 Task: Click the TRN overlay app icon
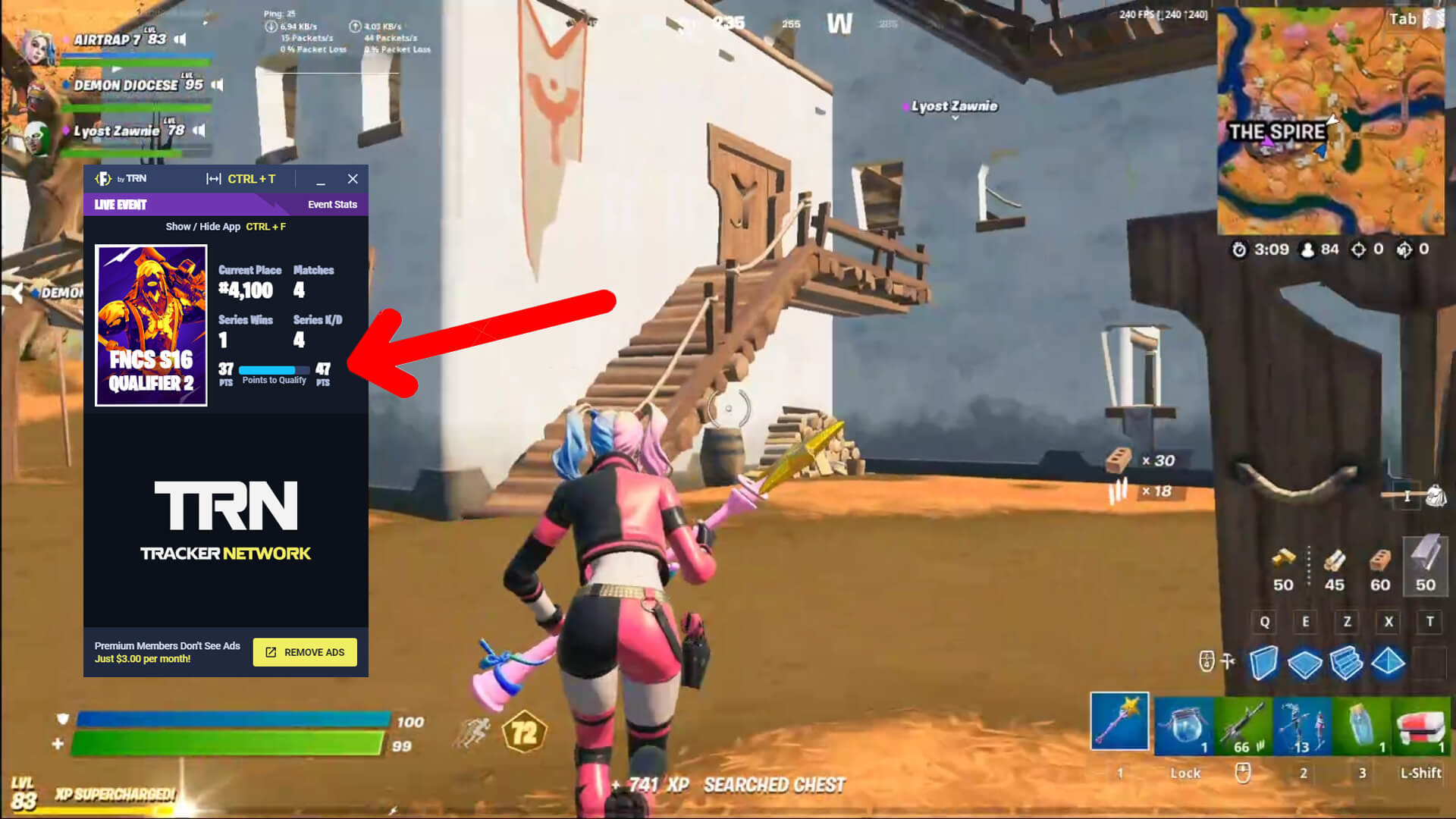[x=102, y=178]
